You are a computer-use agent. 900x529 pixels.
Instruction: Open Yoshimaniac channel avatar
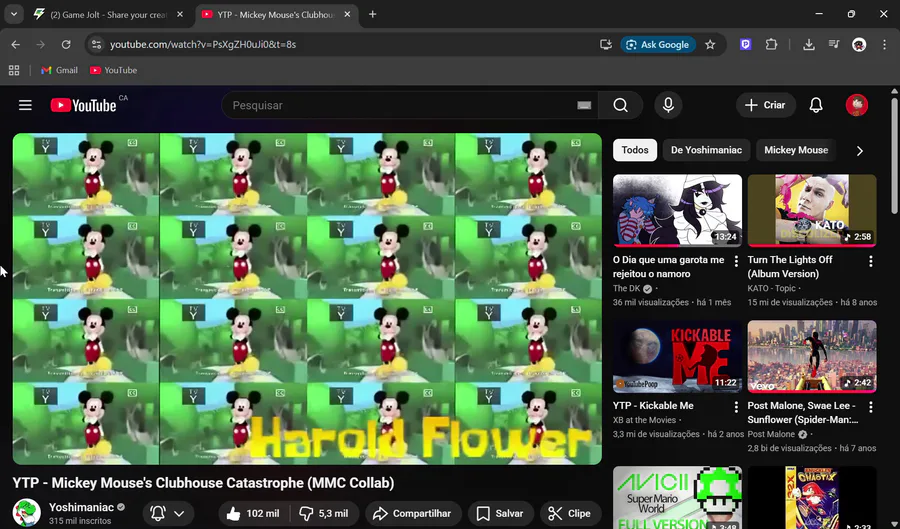point(26,512)
